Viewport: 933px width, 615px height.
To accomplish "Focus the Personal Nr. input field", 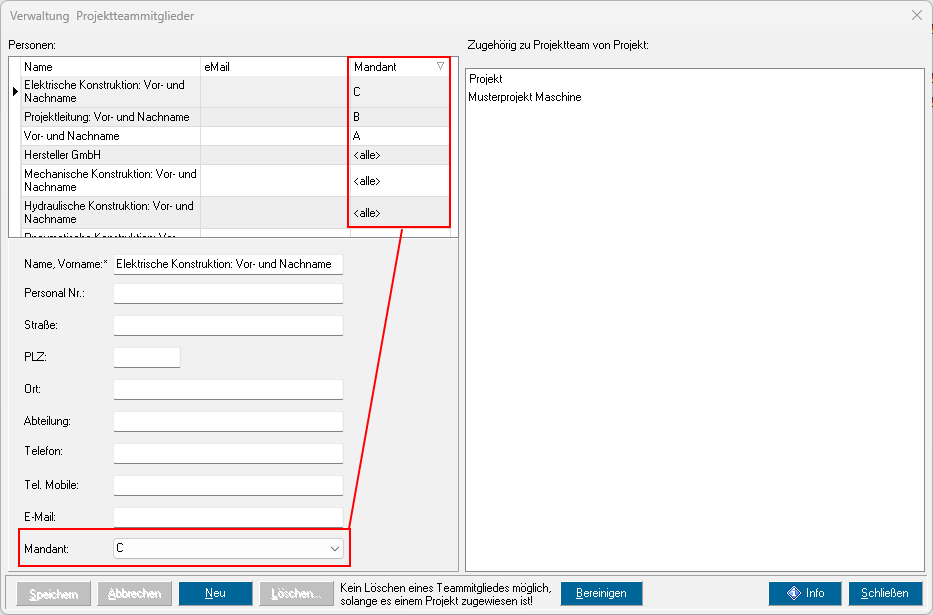I will [228, 293].
